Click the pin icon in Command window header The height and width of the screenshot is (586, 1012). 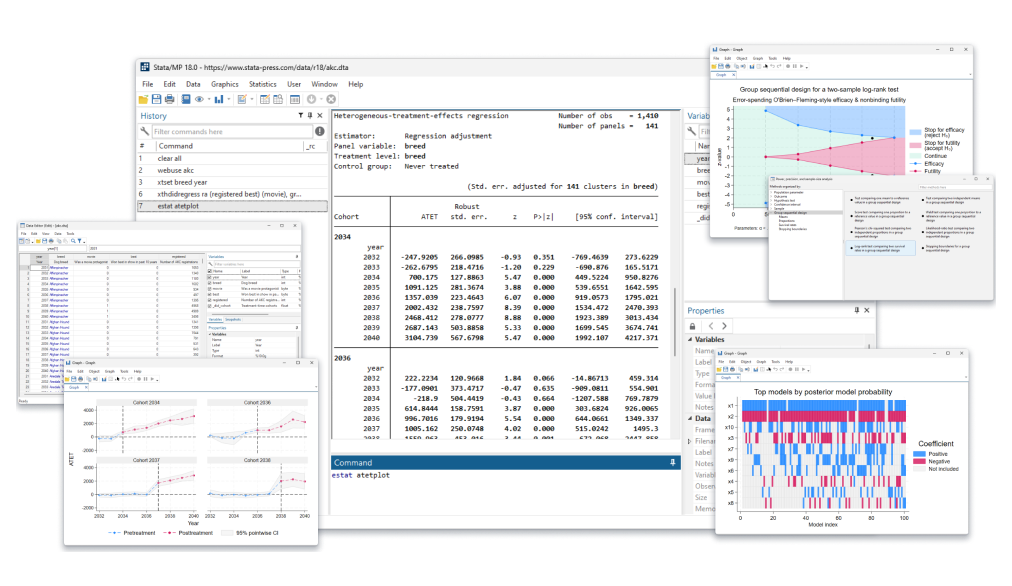[673, 463]
